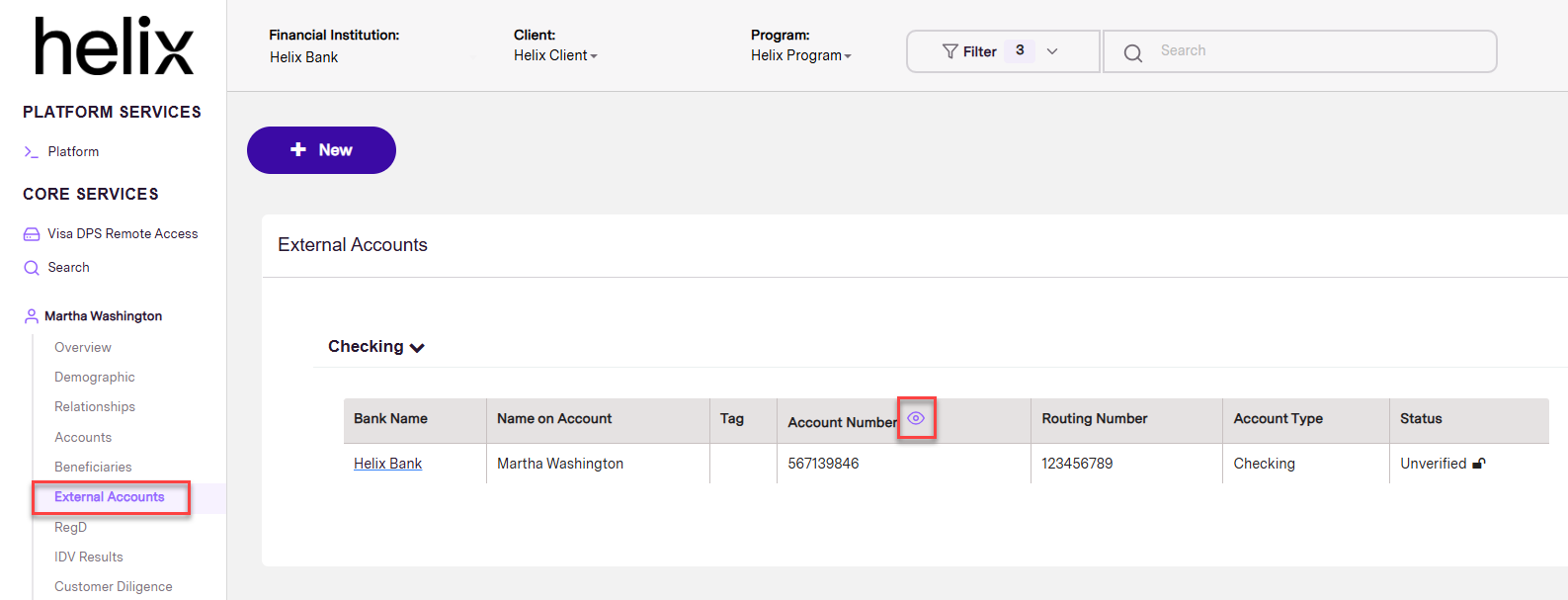This screenshot has width=1568, height=600.
Task: Click the Martha Washington name cell
Action: 560,464
